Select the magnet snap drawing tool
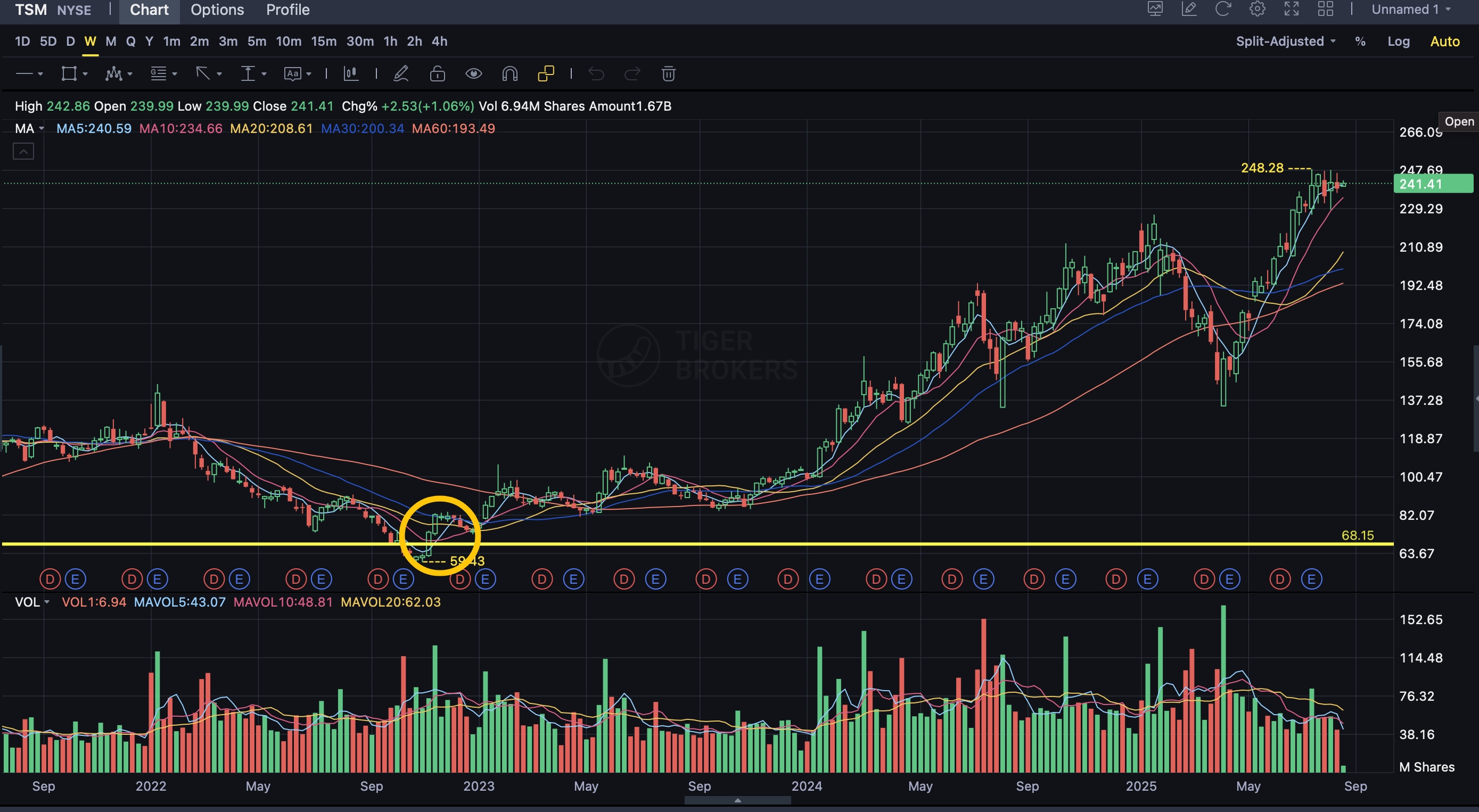Image resolution: width=1479 pixels, height=812 pixels. [x=510, y=73]
